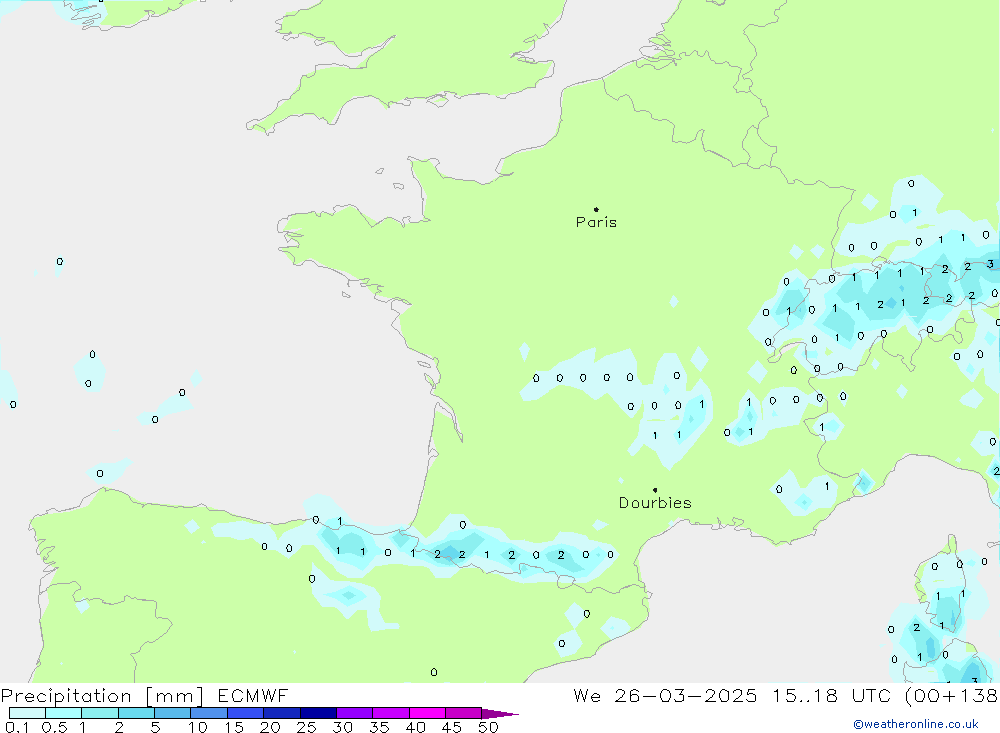
Task: Pick the 30–35 mm legend color box
Action: (355, 713)
